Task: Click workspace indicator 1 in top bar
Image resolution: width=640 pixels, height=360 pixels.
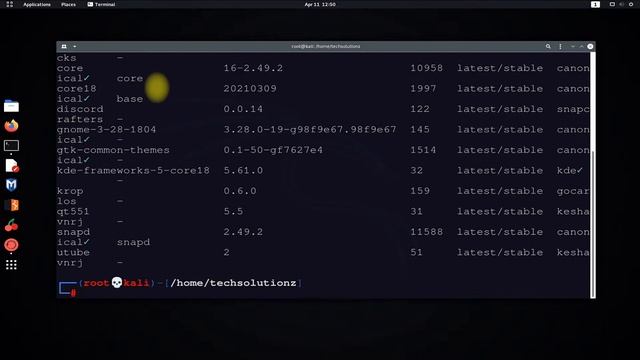Action: [x=595, y=4]
